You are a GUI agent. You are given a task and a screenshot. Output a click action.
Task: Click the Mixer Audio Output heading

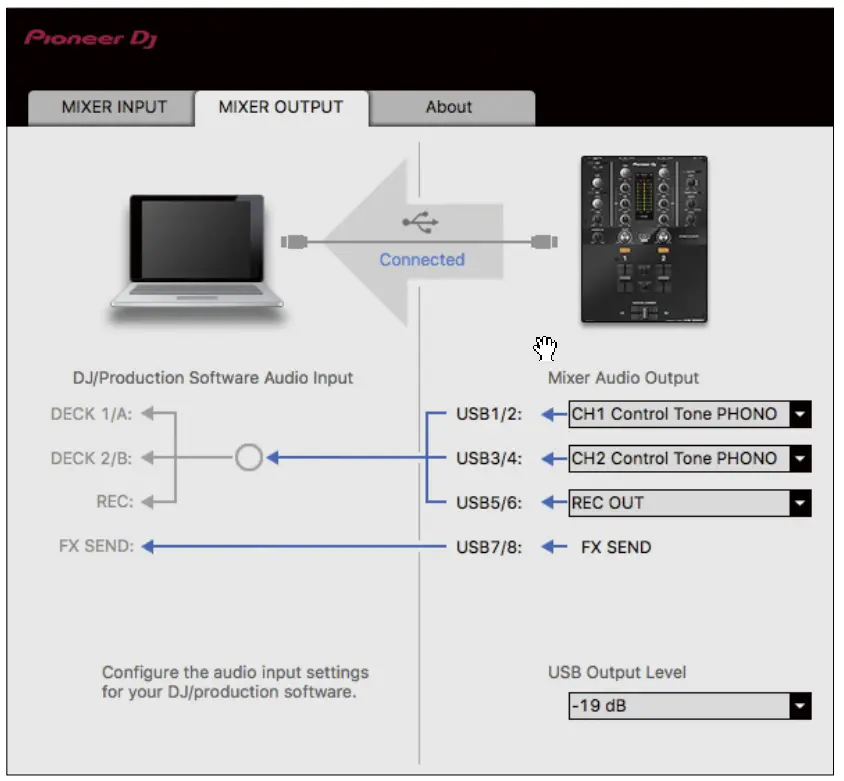pos(624,378)
